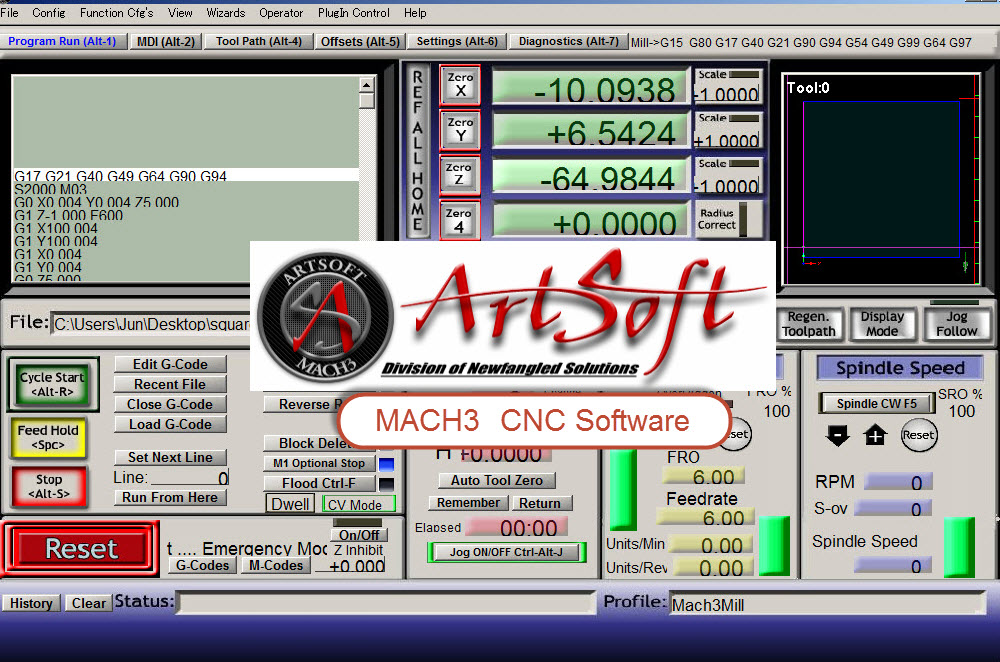Image resolution: width=1000 pixels, height=662 pixels.
Task: Click the Flood Ctrl-F indicator LED
Action: (386, 484)
